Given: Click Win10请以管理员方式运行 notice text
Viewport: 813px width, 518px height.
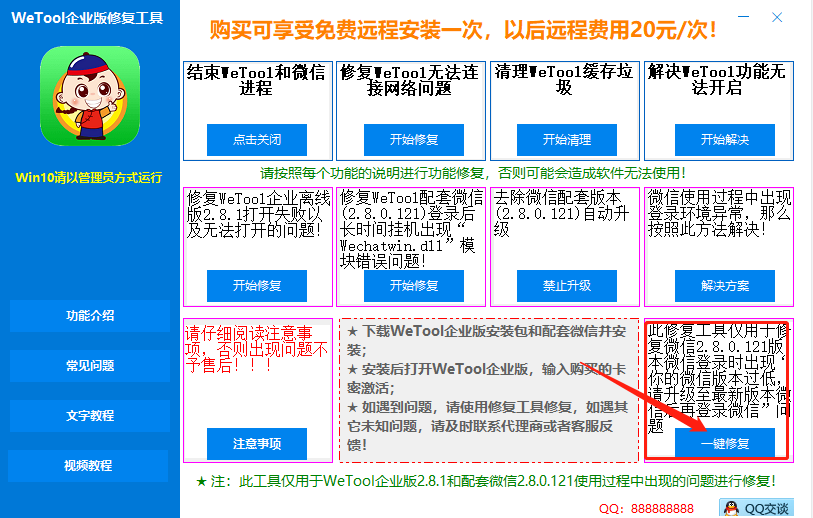Looking at the screenshot, I should [x=89, y=177].
